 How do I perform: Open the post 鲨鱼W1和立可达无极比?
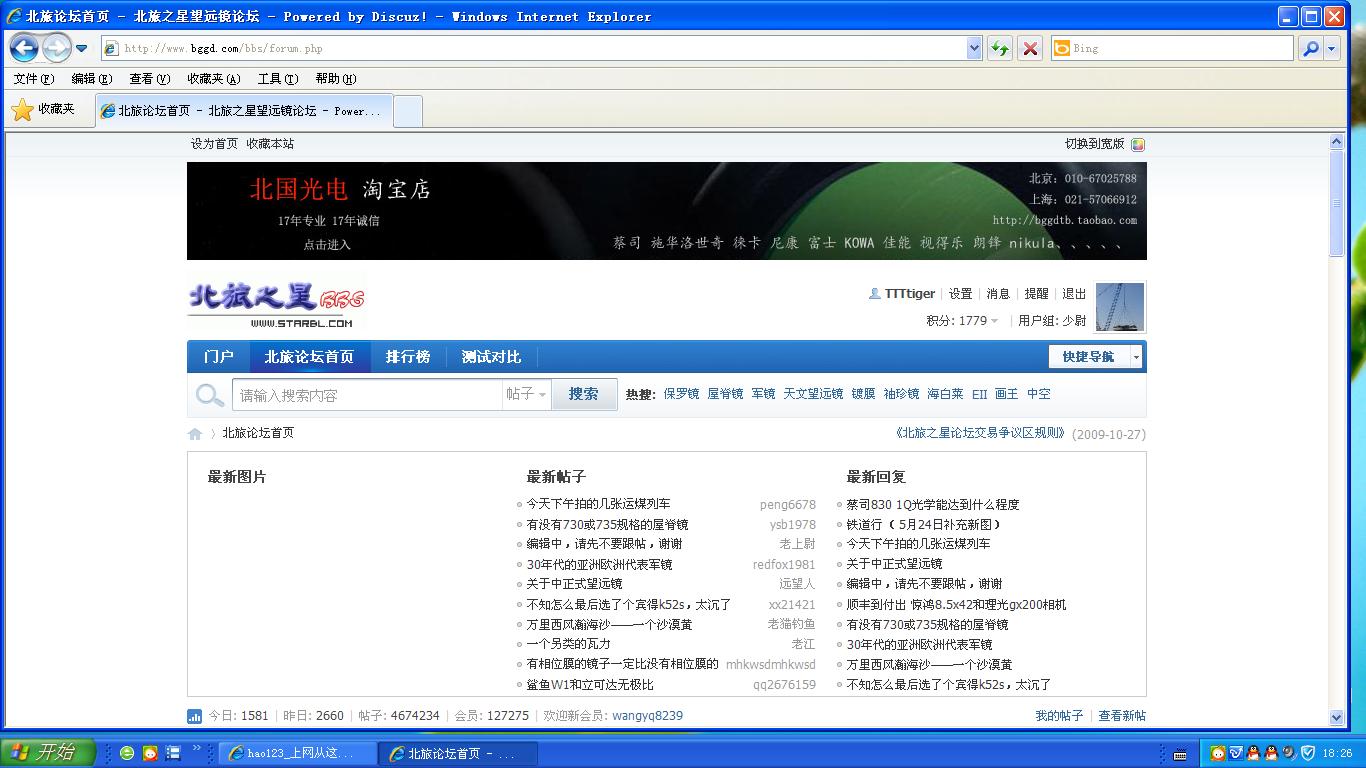click(590, 685)
